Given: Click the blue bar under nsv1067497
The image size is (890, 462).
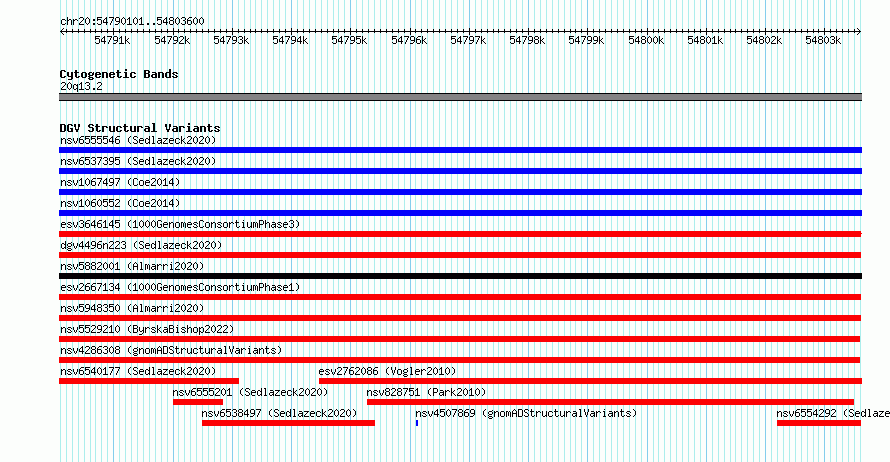Looking at the screenshot, I should (460, 192).
